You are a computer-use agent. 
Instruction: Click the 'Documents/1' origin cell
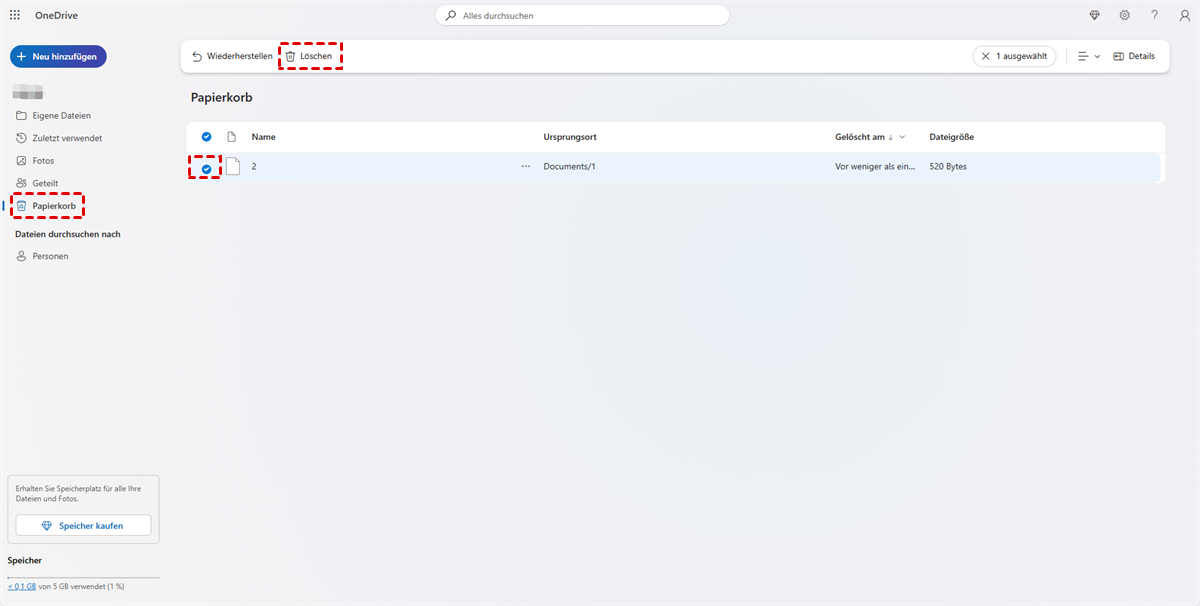click(x=569, y=167)
